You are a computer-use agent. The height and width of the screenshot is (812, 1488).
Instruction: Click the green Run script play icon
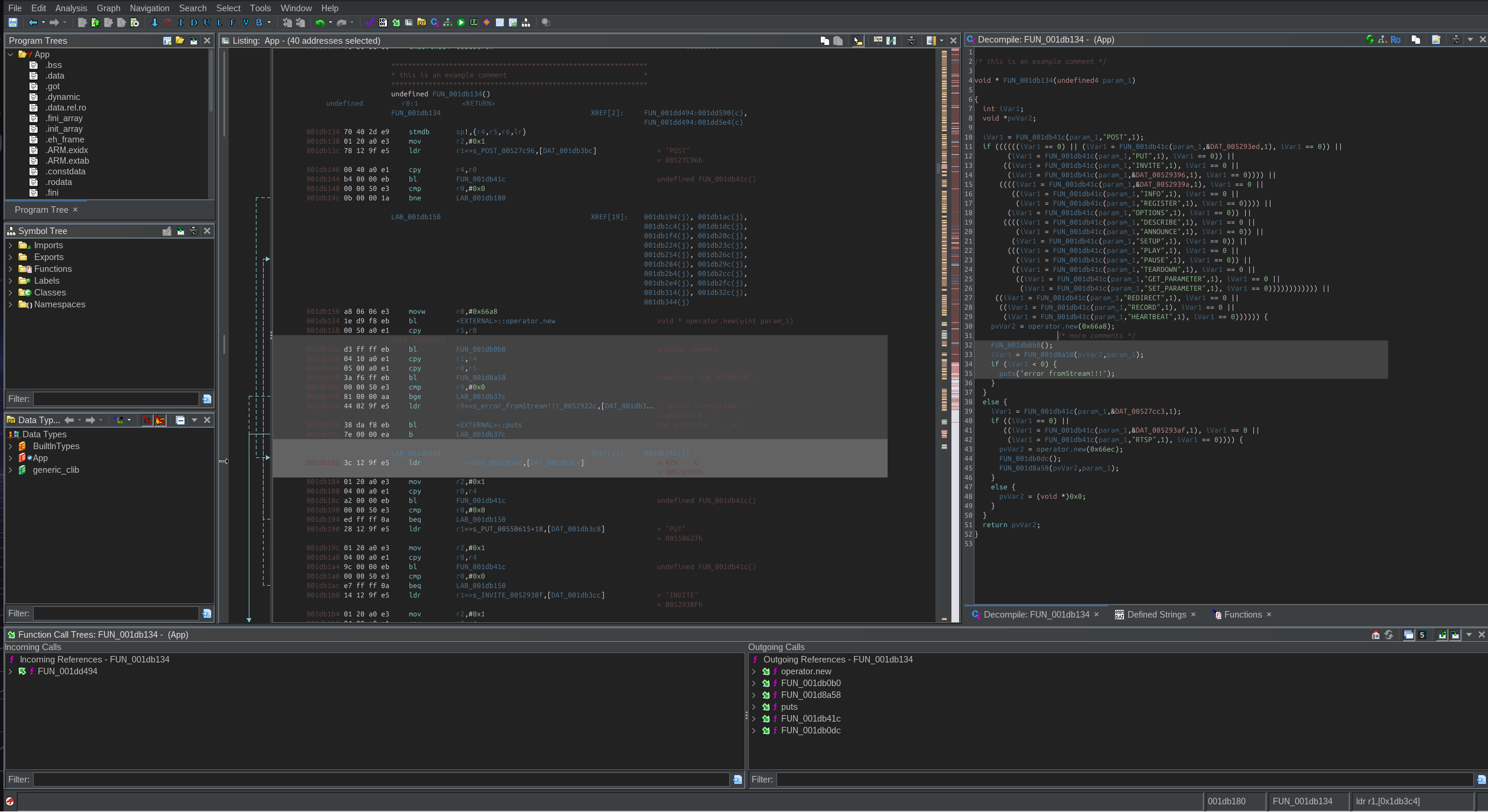coord(461,22)
